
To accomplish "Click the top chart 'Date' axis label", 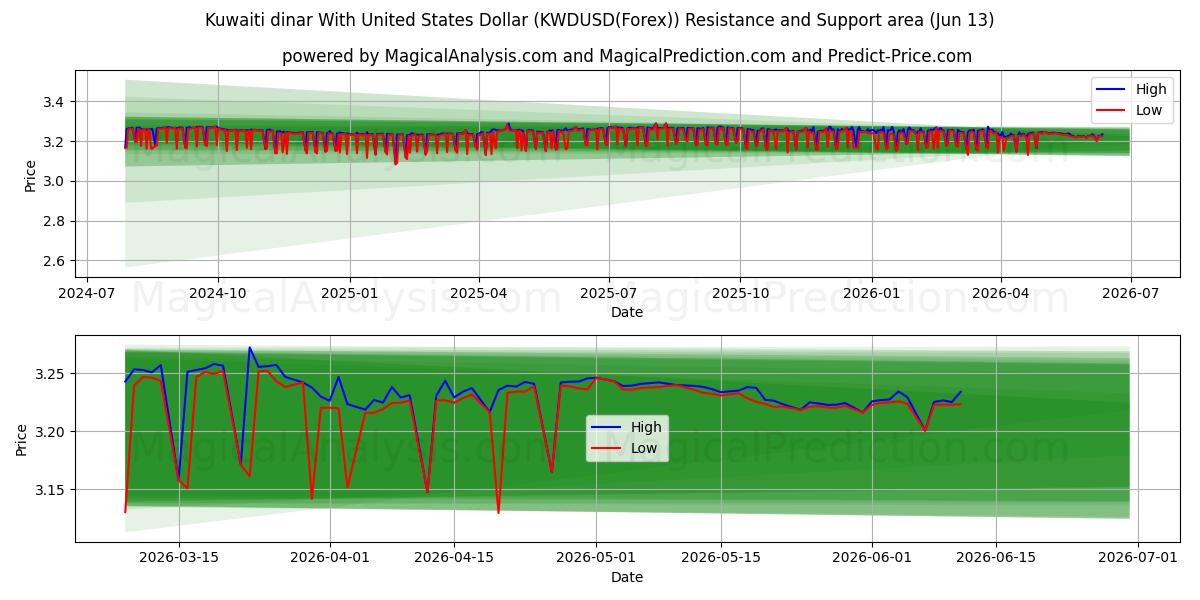I will coord(627,312).
